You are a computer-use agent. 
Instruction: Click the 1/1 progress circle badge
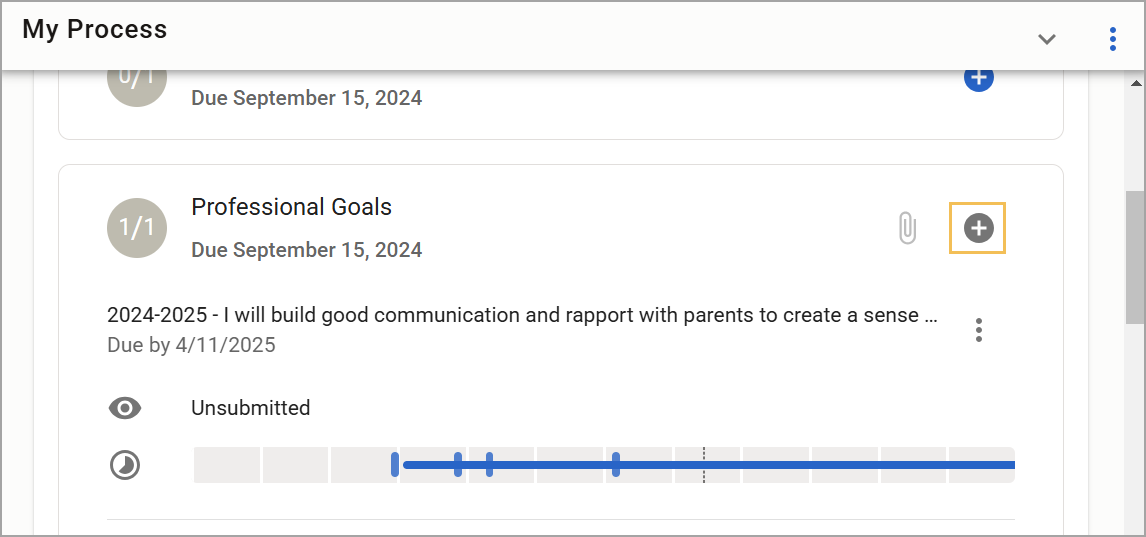137,228
